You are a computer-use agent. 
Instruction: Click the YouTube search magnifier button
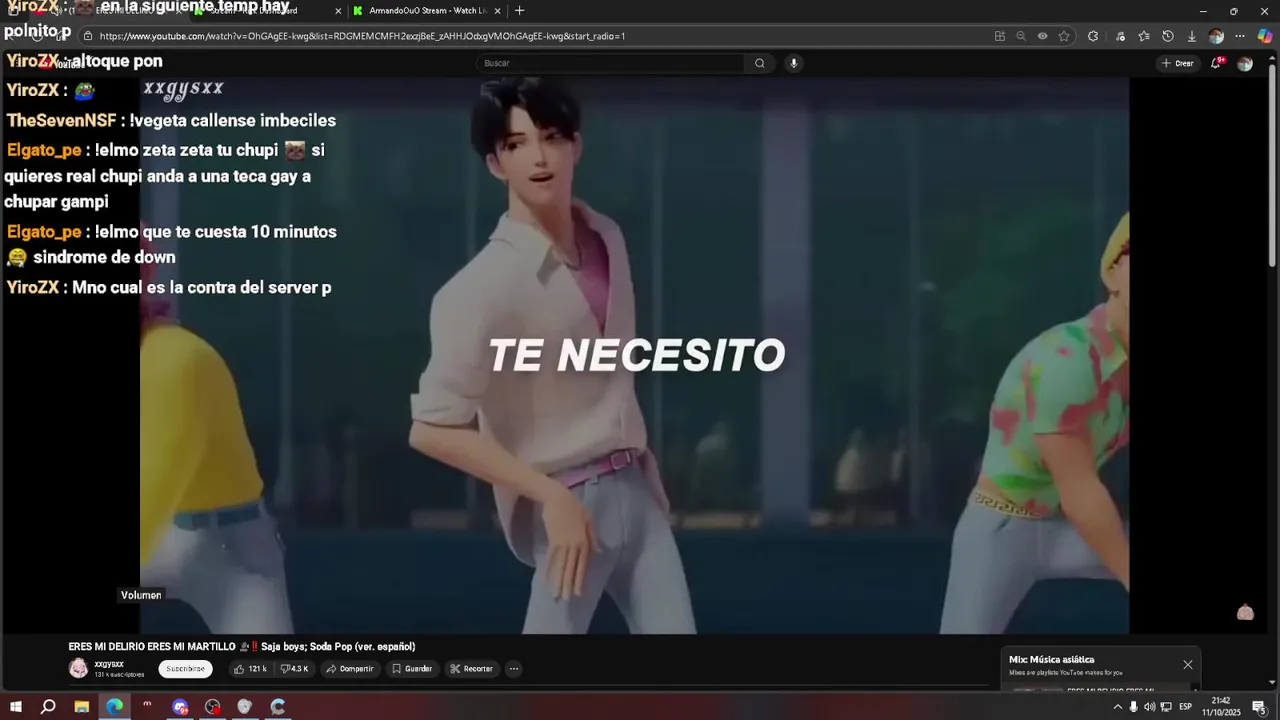point(760,63)
